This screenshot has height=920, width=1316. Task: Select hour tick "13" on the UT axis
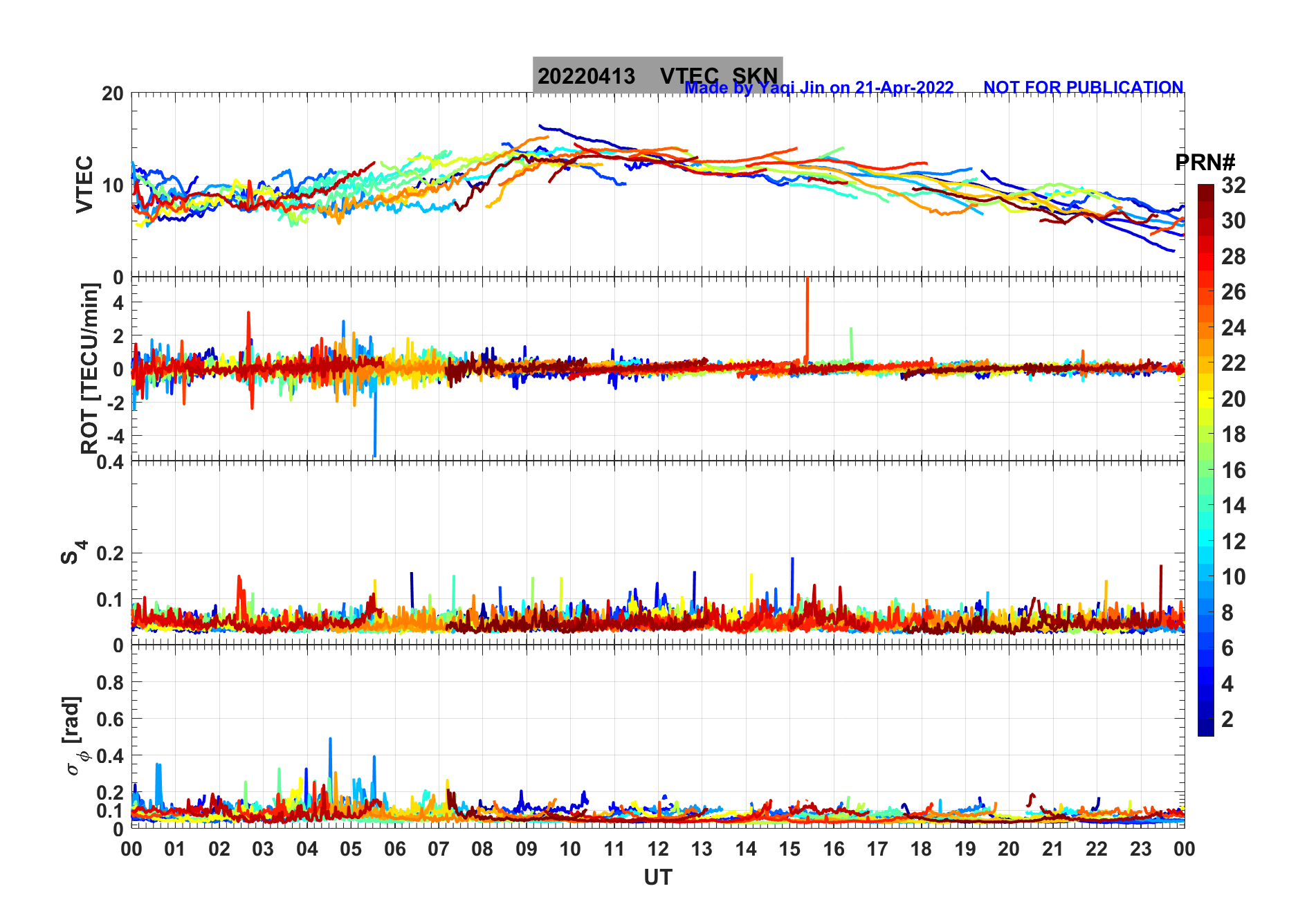tap(702, 849)
